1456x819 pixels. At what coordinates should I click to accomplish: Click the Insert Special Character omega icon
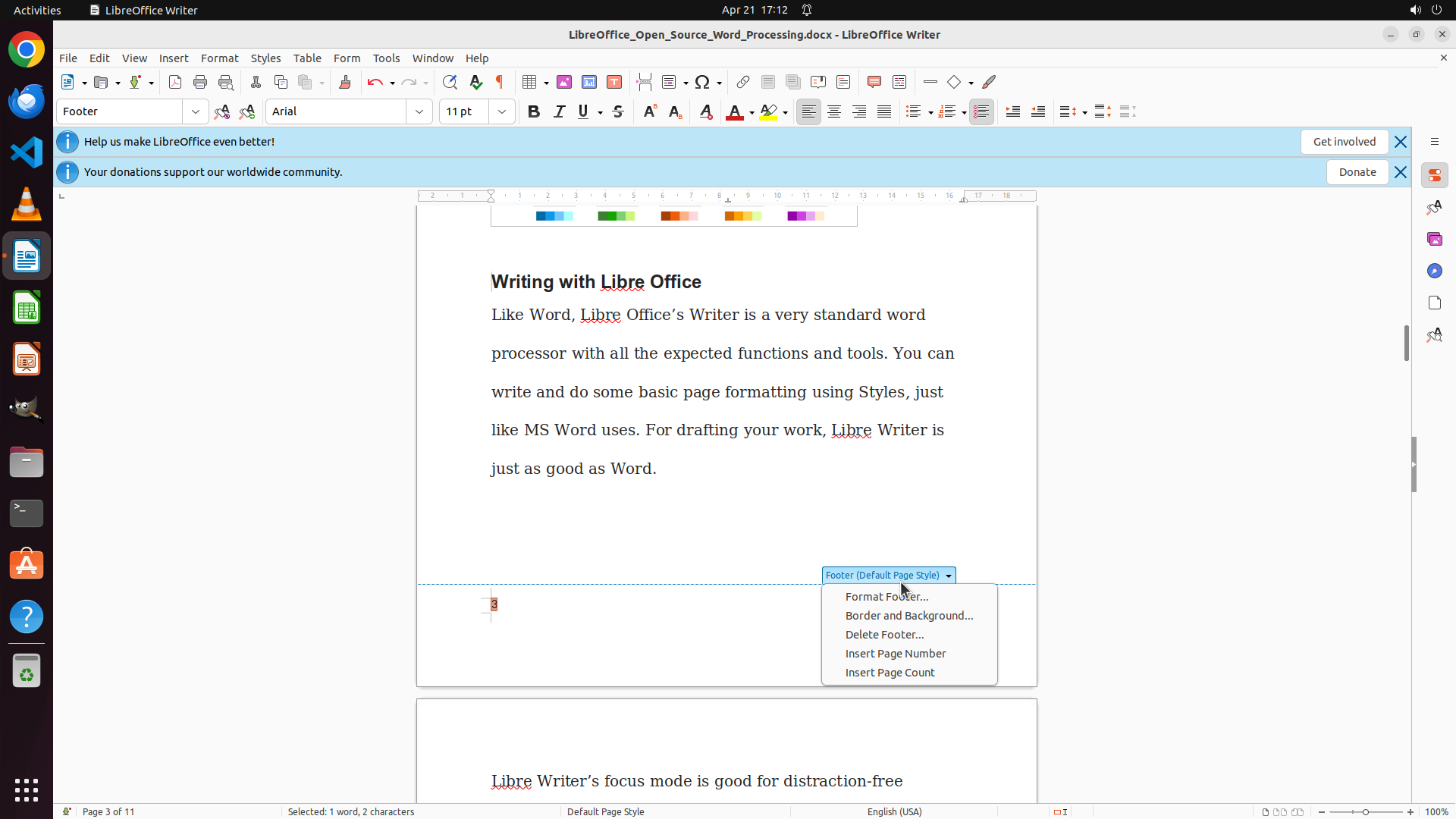coord(702,82)
